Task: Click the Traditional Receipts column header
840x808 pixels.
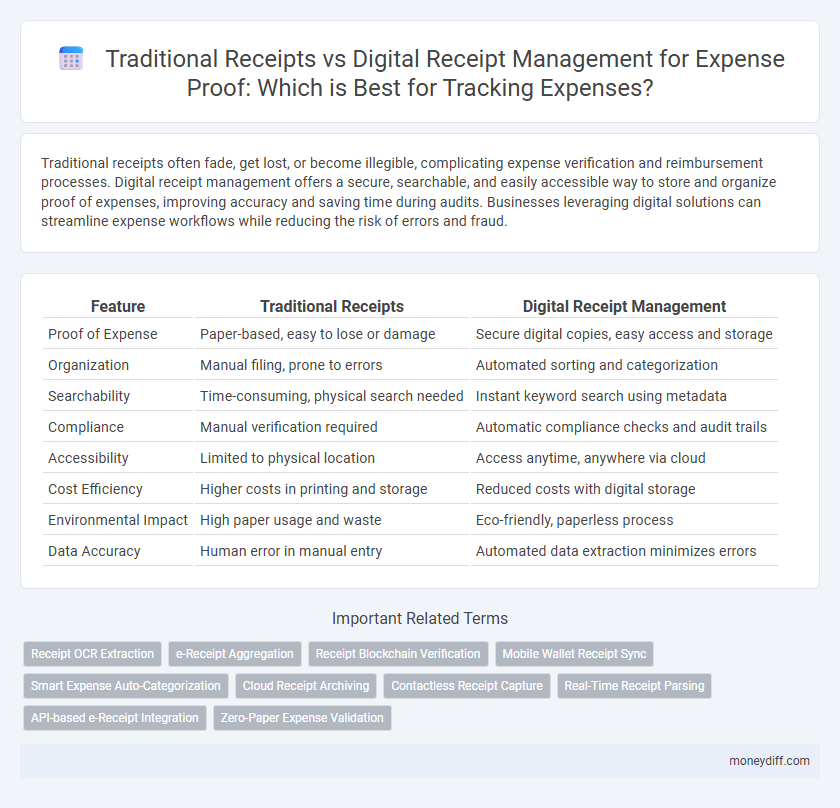Action: click(332, 306)
